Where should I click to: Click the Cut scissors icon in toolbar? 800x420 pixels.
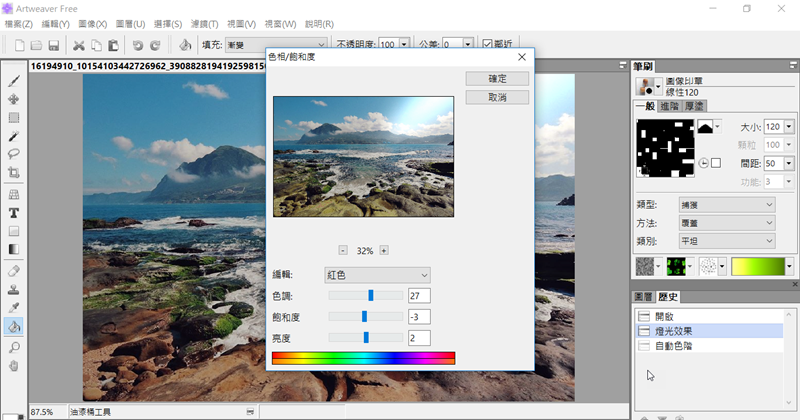click(x=79, y=45)
